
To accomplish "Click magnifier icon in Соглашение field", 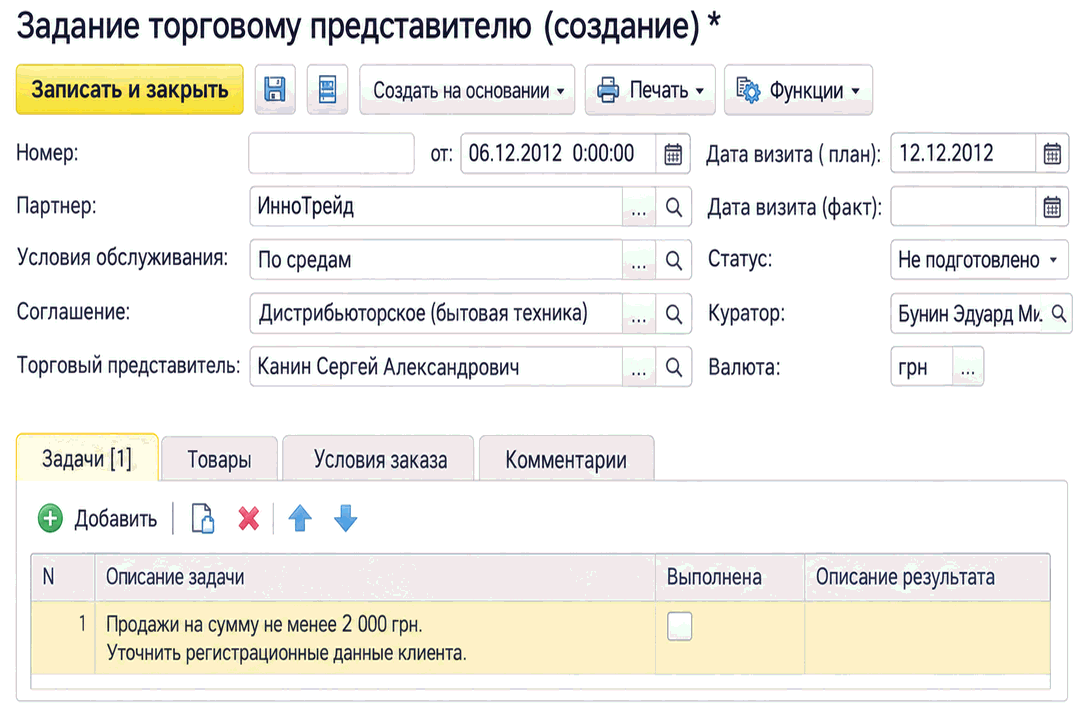I will tap(673, 314).
